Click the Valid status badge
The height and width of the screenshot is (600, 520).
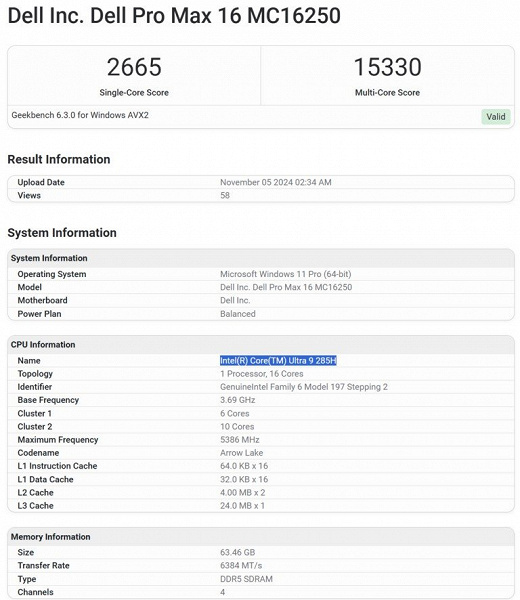pos(496,117)
